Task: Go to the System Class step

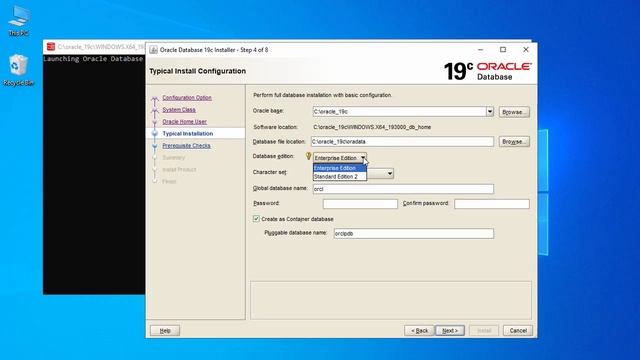Action: click(x=179, y=110)
